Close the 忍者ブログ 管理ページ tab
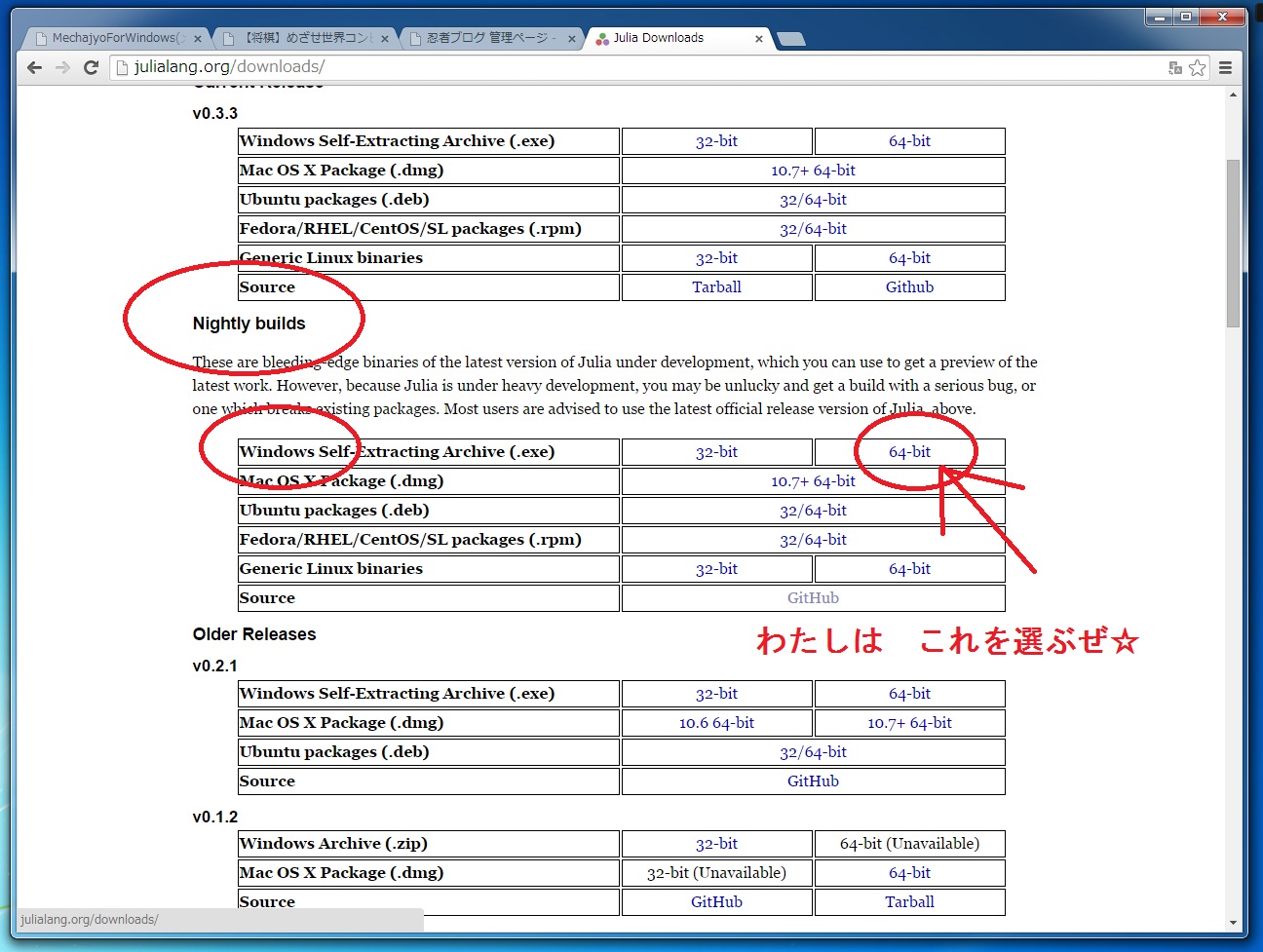 [x=572, y=39]
